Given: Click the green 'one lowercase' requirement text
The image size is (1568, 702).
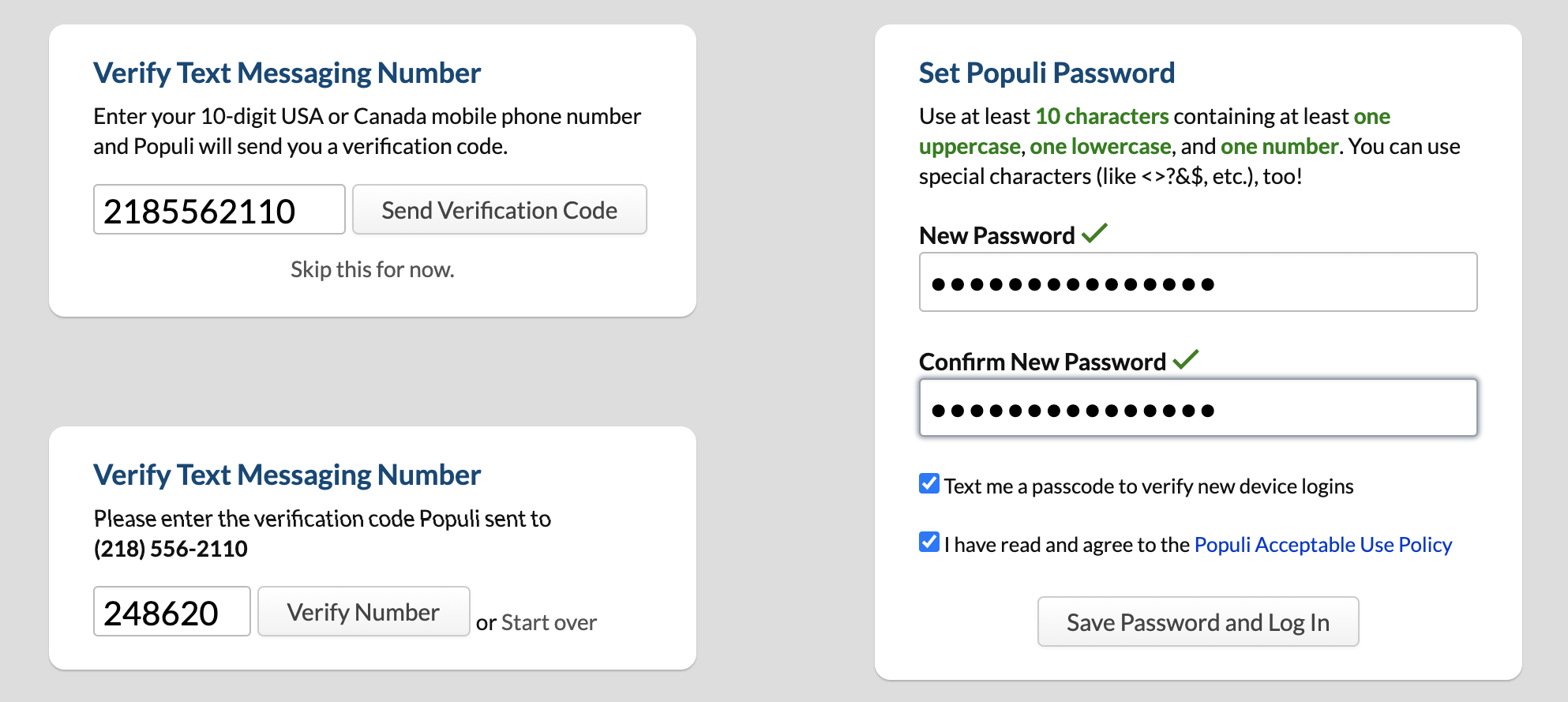Looking at the screenshot, I should coord(1100,146).
